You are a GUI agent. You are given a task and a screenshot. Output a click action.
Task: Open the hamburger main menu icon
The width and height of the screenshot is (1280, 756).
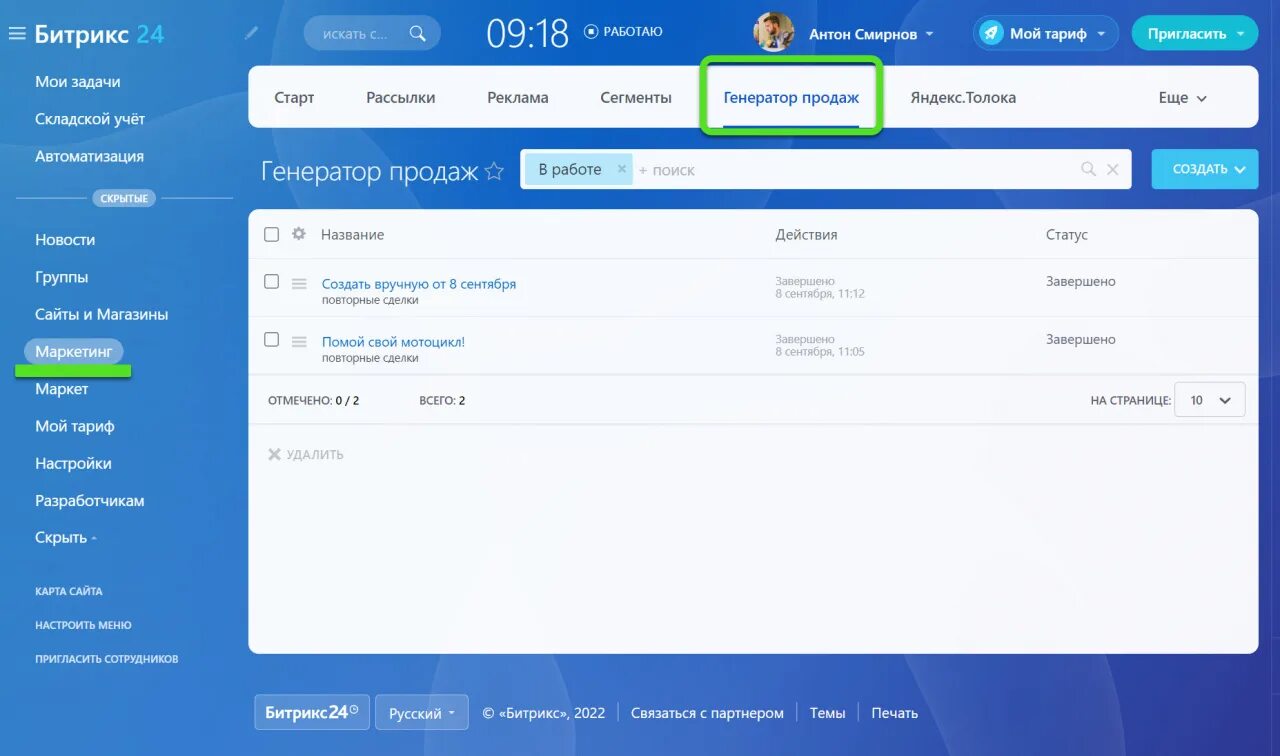16,34
